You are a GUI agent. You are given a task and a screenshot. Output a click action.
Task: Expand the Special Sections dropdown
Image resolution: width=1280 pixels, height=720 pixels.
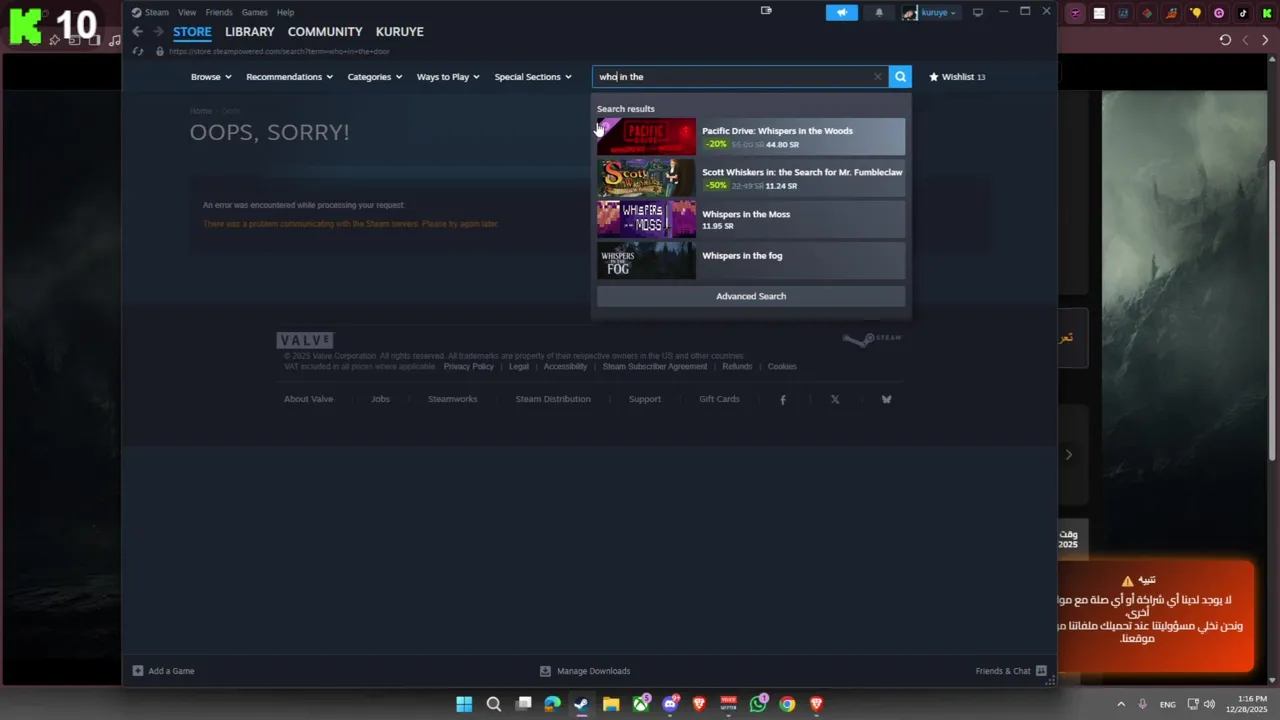pos(533,76)
